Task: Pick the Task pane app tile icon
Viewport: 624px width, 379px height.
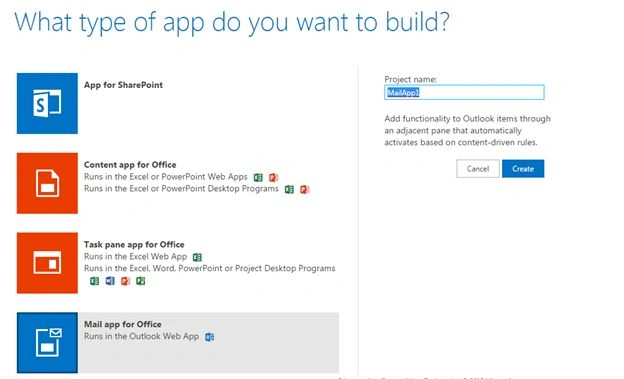Action: (x=47, y=263)
